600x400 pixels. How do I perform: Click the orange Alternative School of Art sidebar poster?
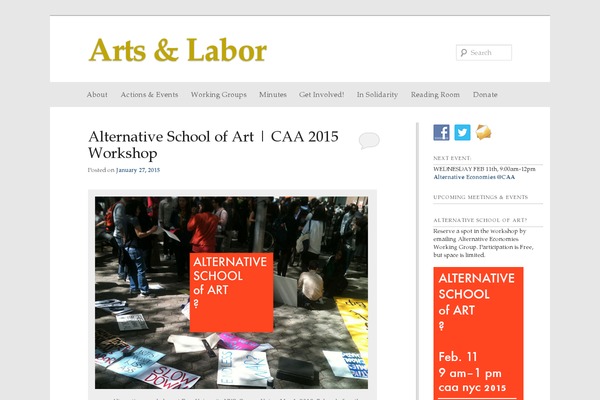coord(478,333)
